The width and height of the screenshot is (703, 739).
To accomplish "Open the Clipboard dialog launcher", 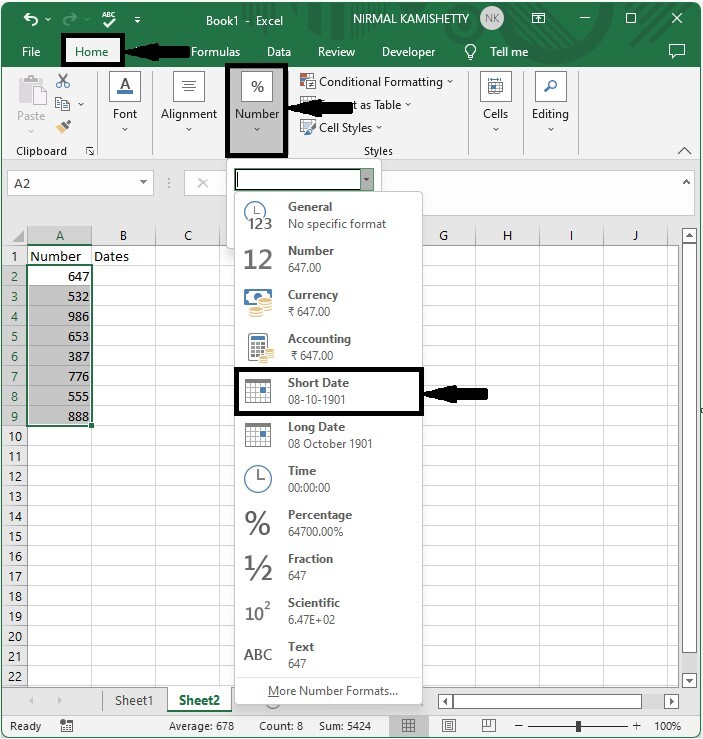I will 90,151.
